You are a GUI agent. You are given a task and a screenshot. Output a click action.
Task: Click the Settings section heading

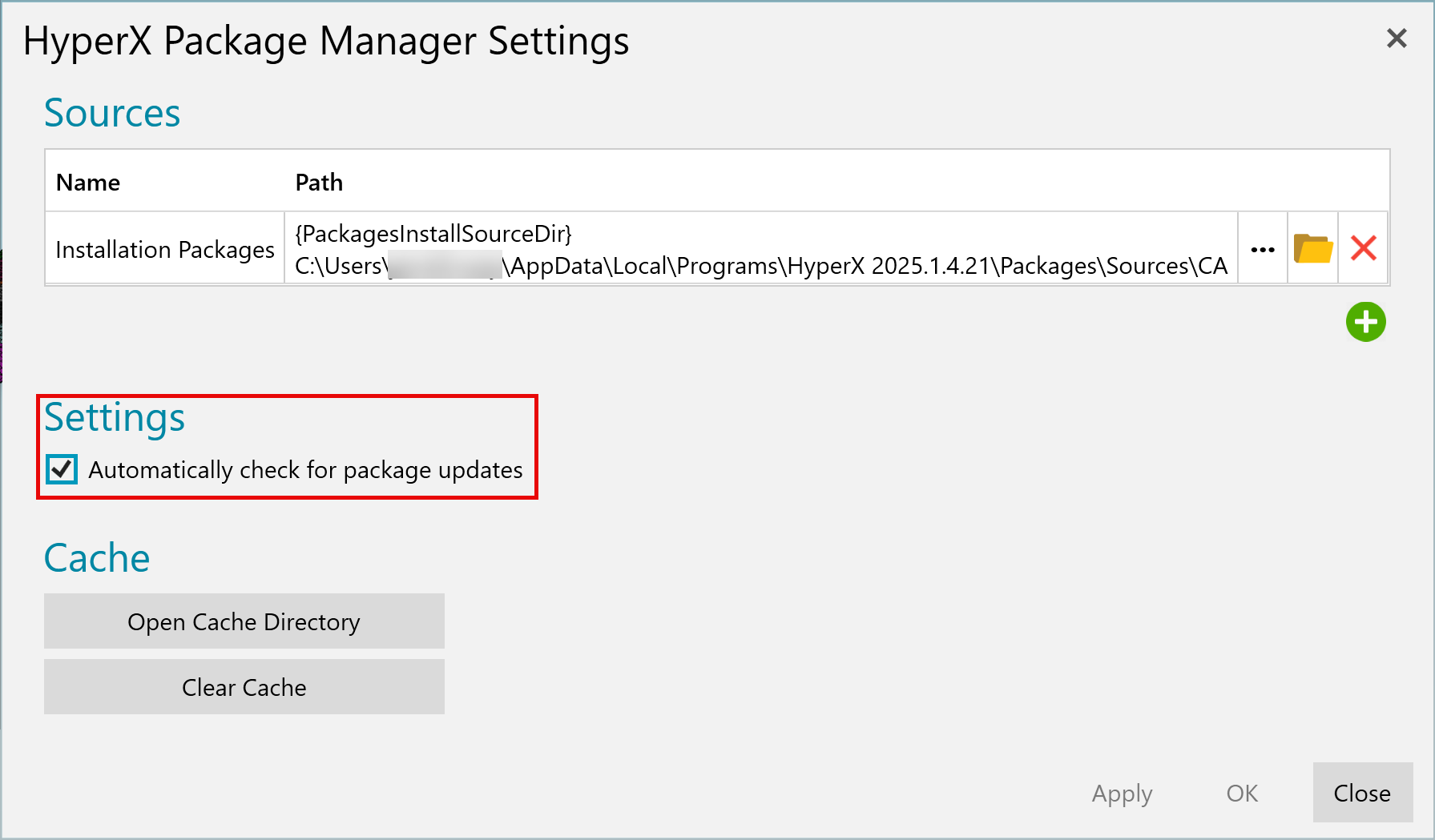point(115,418)
